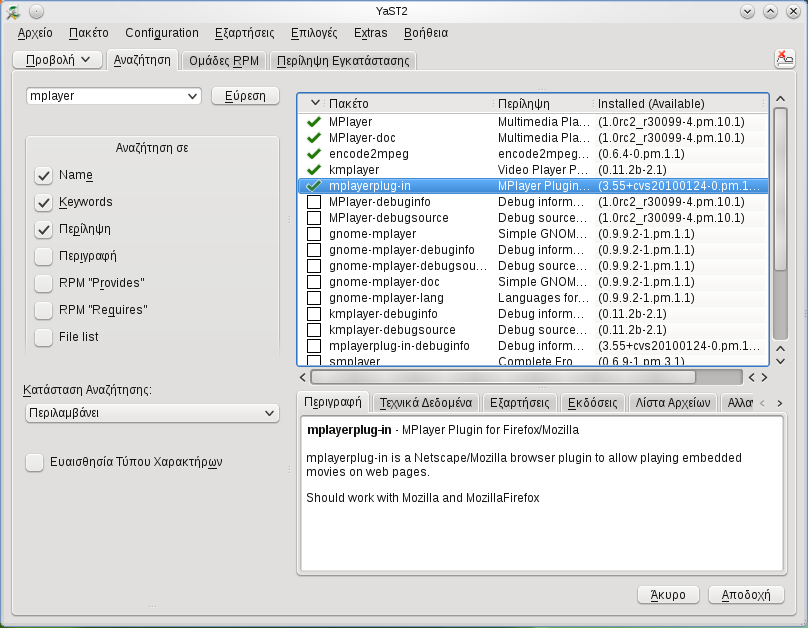Enable the File list checkbox
808x628 pixels.
point(44,337)
